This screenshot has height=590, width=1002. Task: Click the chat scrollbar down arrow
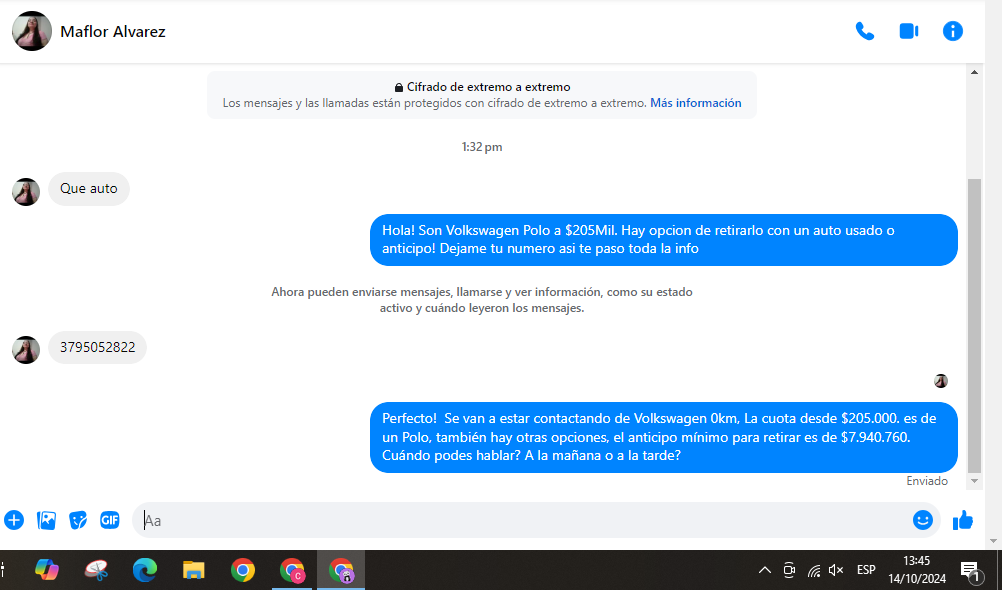(x=976, y=481)
